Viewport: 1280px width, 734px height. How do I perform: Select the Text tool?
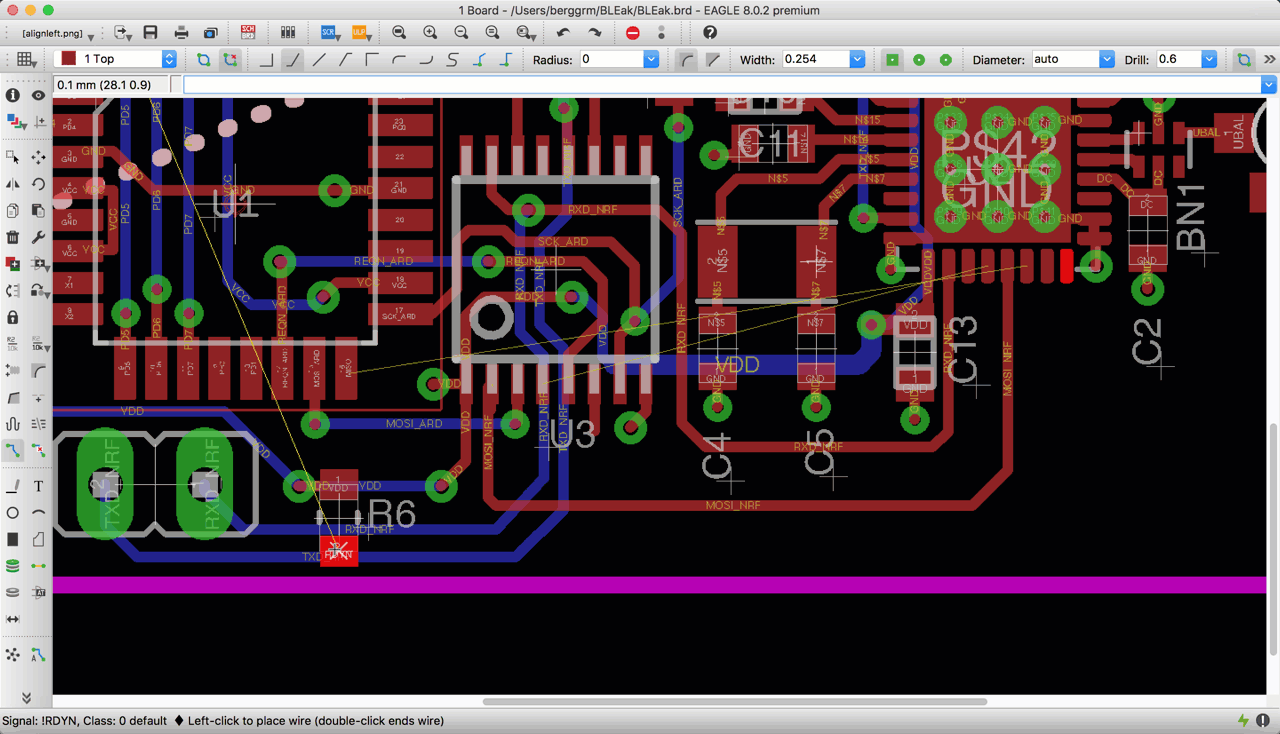38,486
